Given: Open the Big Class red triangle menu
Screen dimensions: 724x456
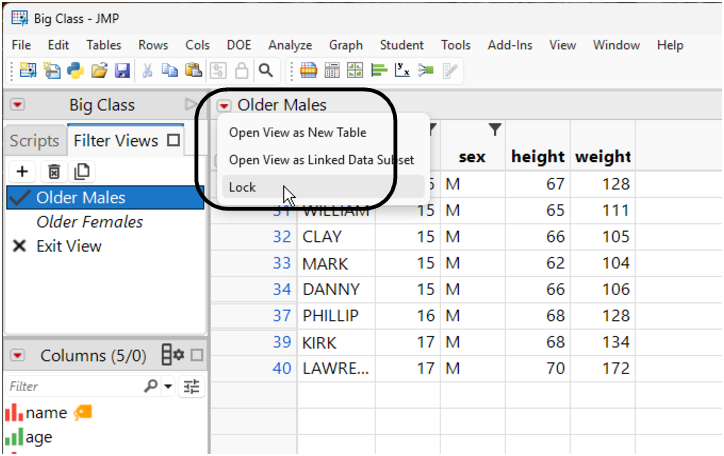Looking at the screenshot, I should pos(18,105).
